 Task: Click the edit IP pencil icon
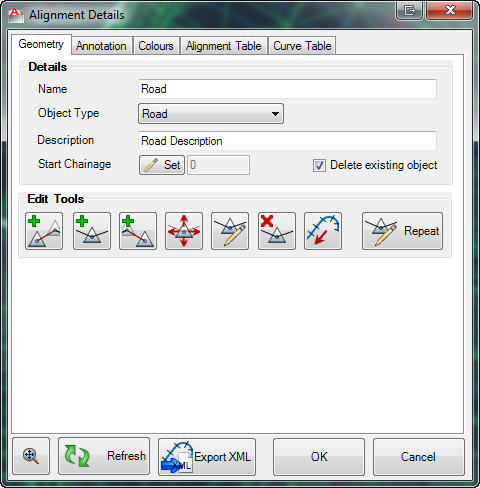click(230, 231)
